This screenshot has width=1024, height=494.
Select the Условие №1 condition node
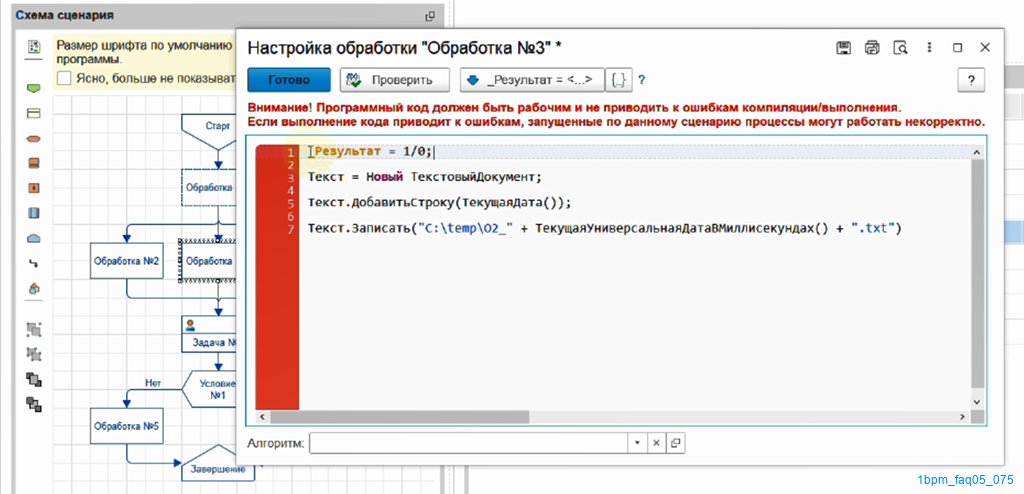(209, 389)
